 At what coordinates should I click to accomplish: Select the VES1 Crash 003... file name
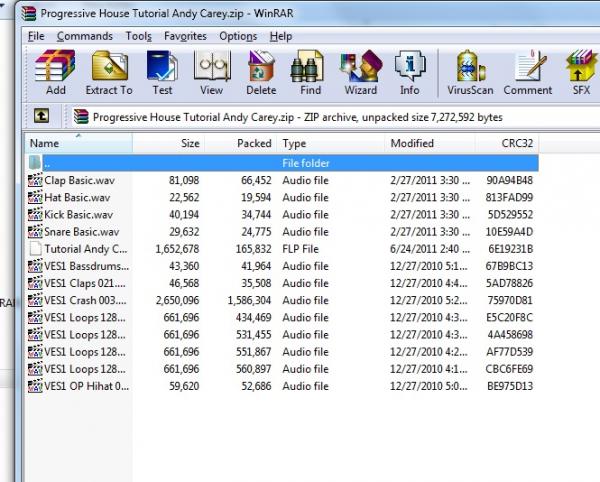(85, 300)
